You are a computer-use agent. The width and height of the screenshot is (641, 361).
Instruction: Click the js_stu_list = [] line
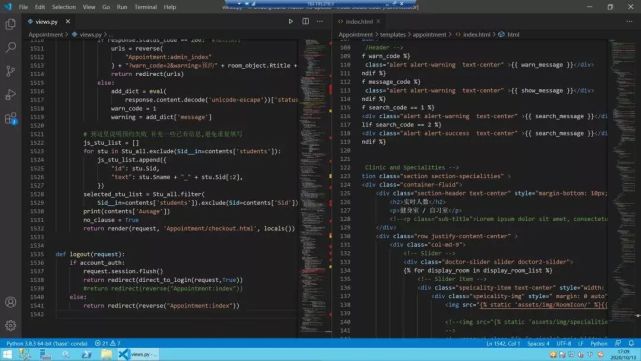(111, 143)
